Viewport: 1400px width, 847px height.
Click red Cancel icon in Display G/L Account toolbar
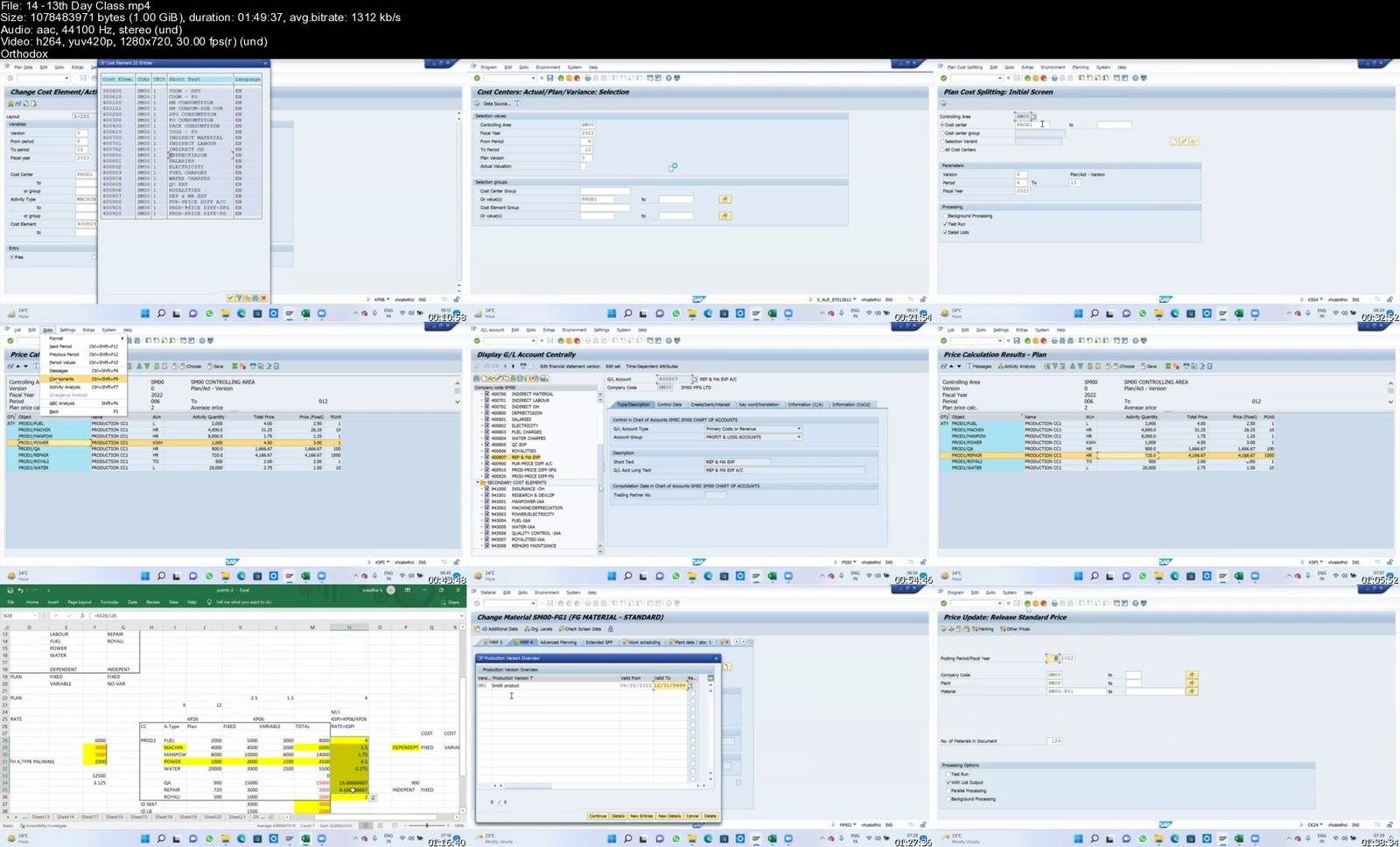tap(577, 340)
